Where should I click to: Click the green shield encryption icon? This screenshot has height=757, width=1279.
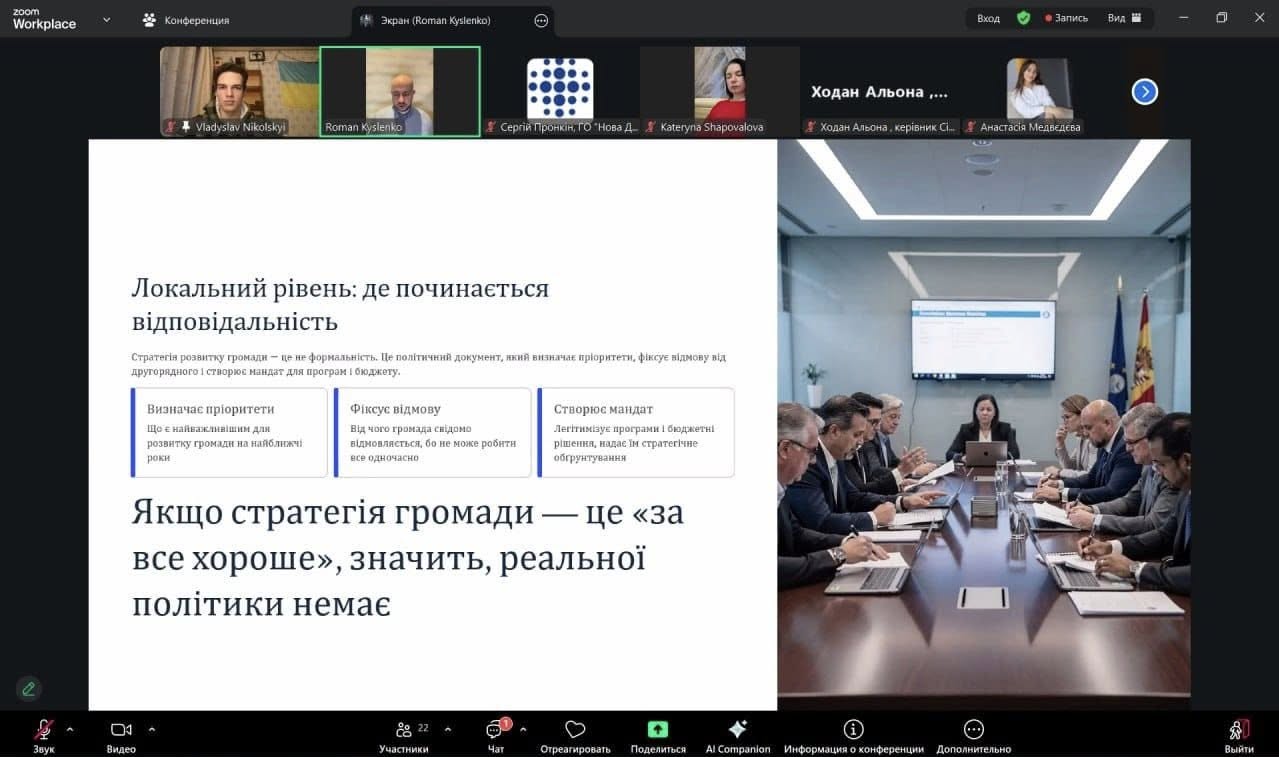tap(1023, 18)
